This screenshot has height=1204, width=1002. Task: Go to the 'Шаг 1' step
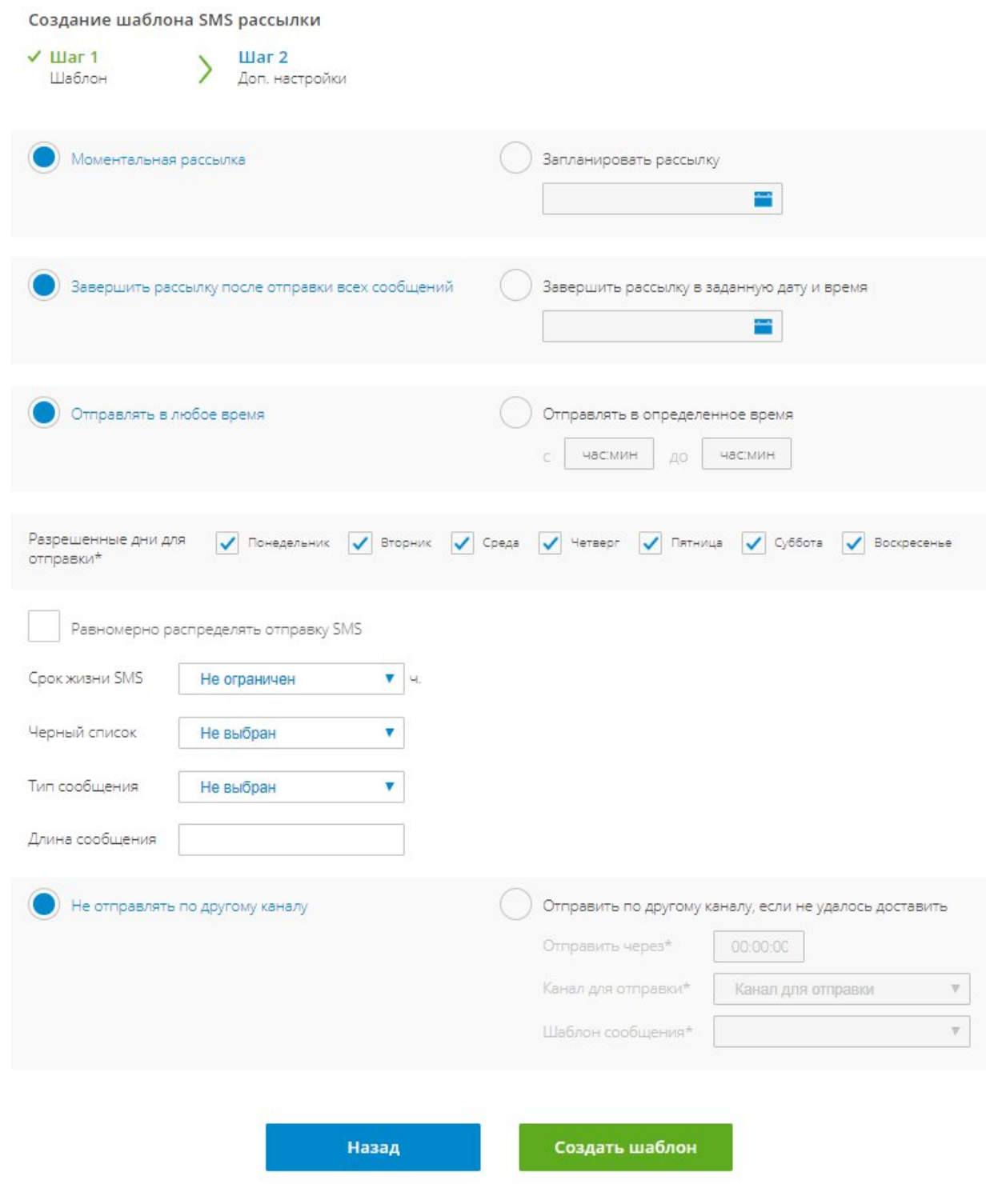coord(74,58)
